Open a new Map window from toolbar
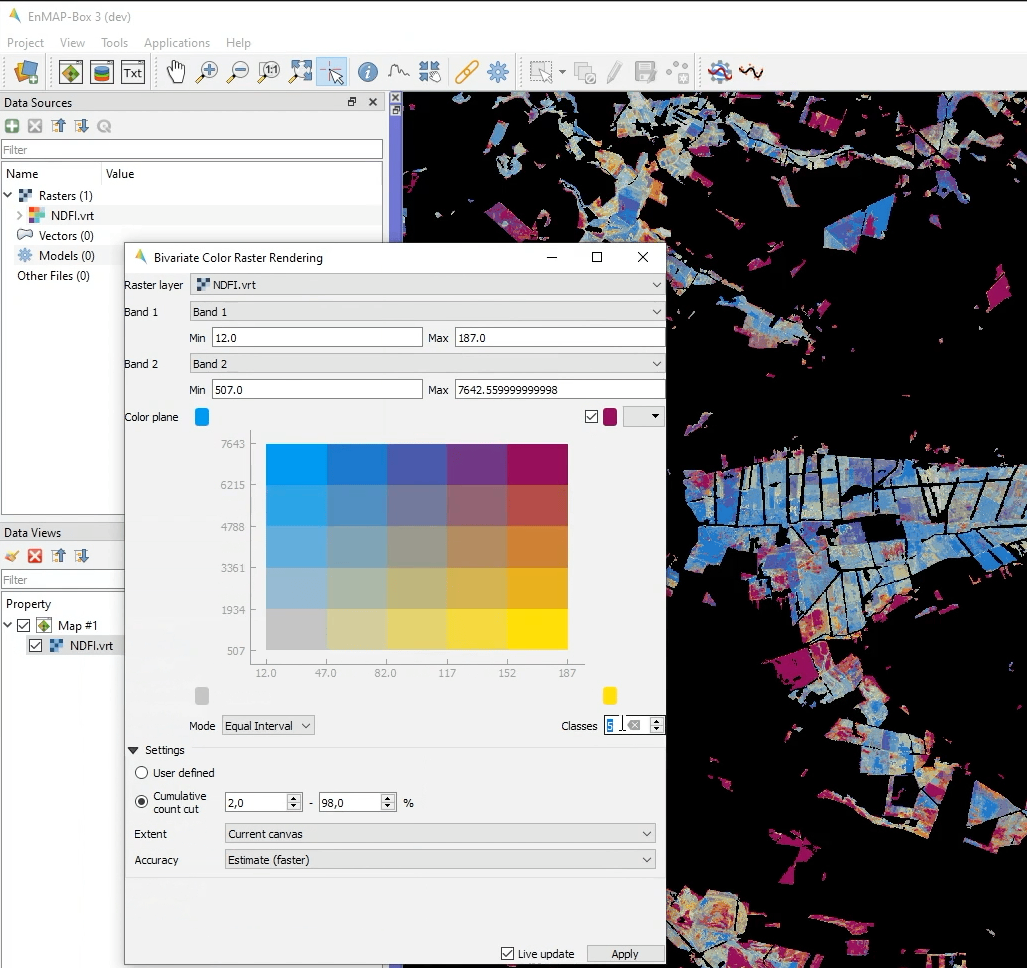The height and width of the screenshot is (968, 1027). [71, 72]
